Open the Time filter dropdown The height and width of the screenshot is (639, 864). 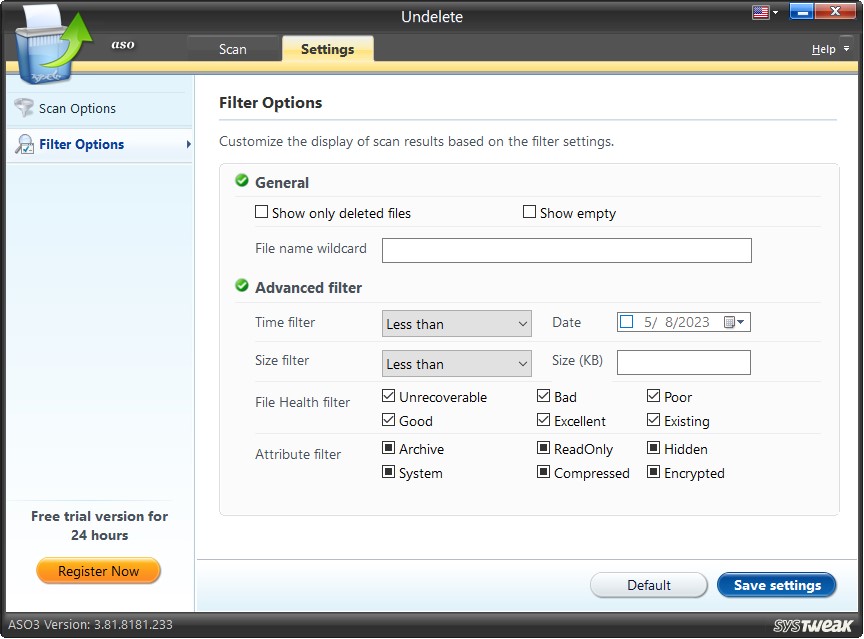pos(456,322)
